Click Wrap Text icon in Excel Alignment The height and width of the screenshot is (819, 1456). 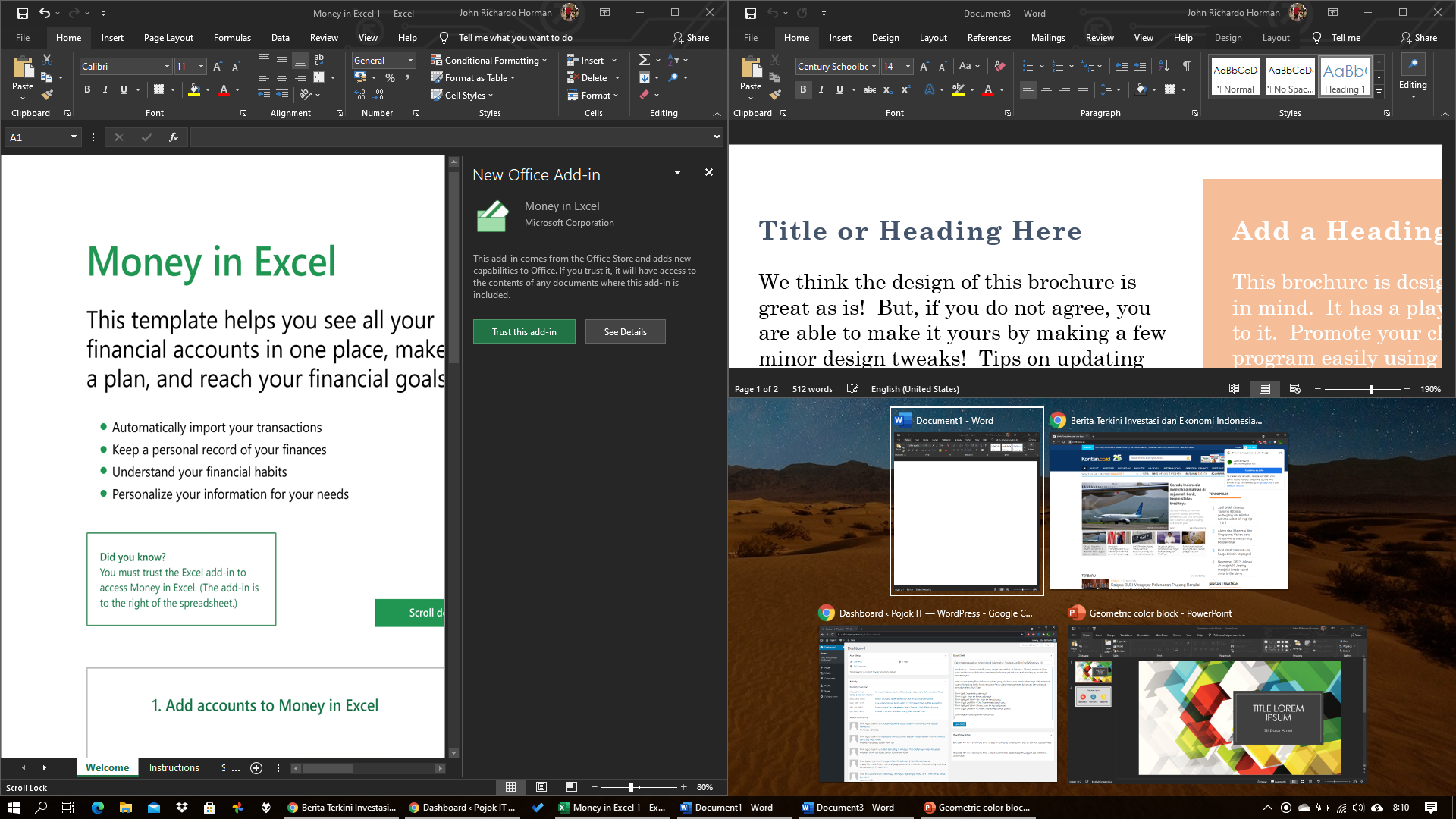tap(319, 59)
